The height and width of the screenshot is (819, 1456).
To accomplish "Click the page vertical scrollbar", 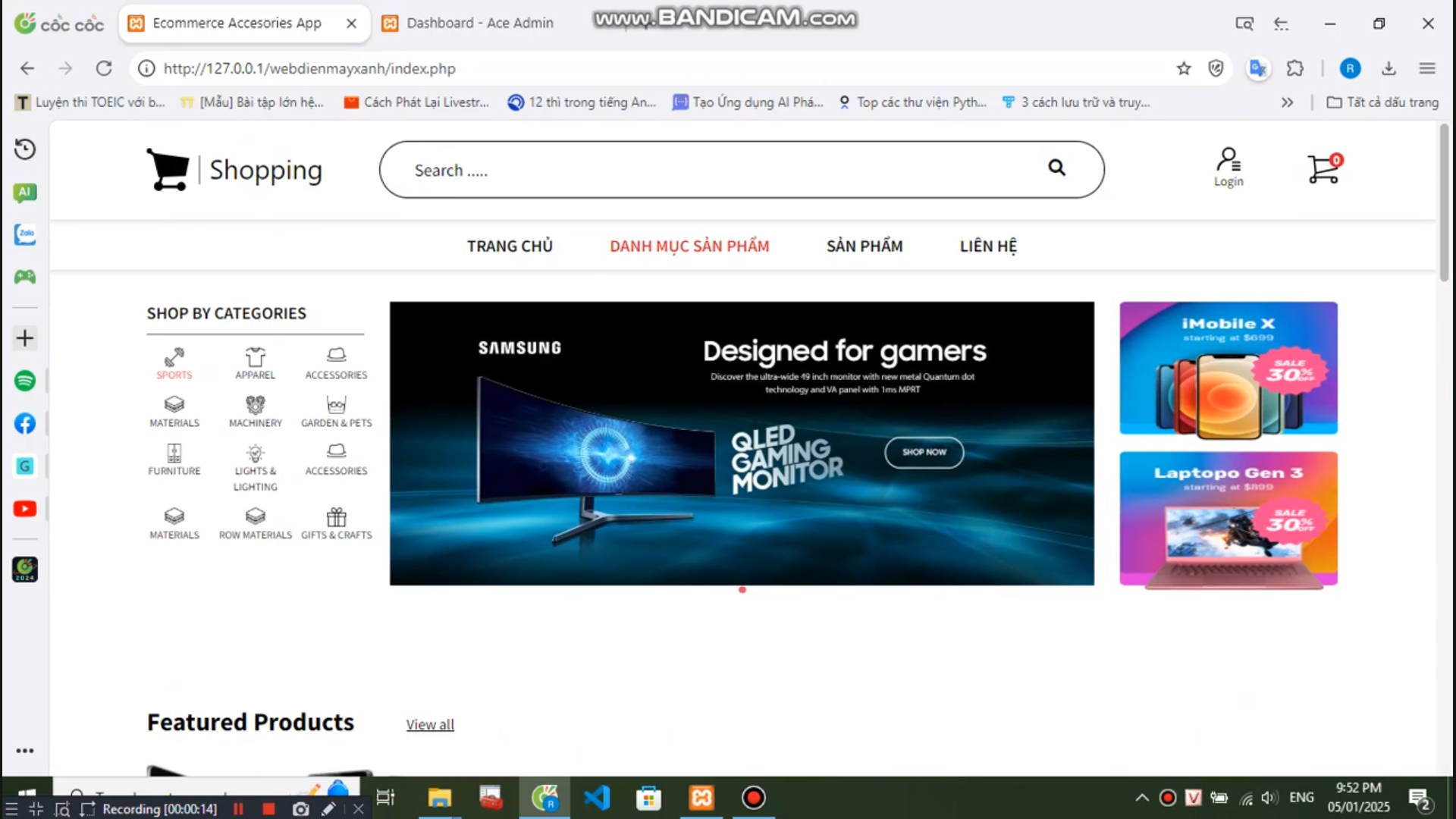I will (1444, 203).
